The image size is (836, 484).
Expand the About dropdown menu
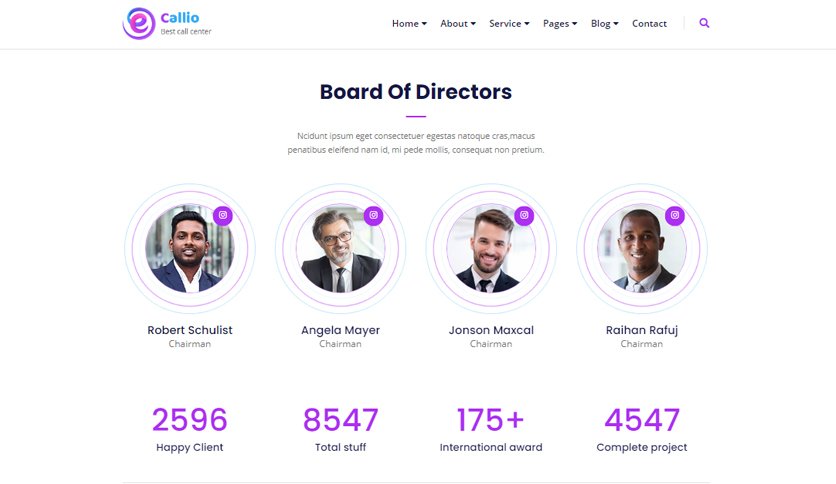458,23
